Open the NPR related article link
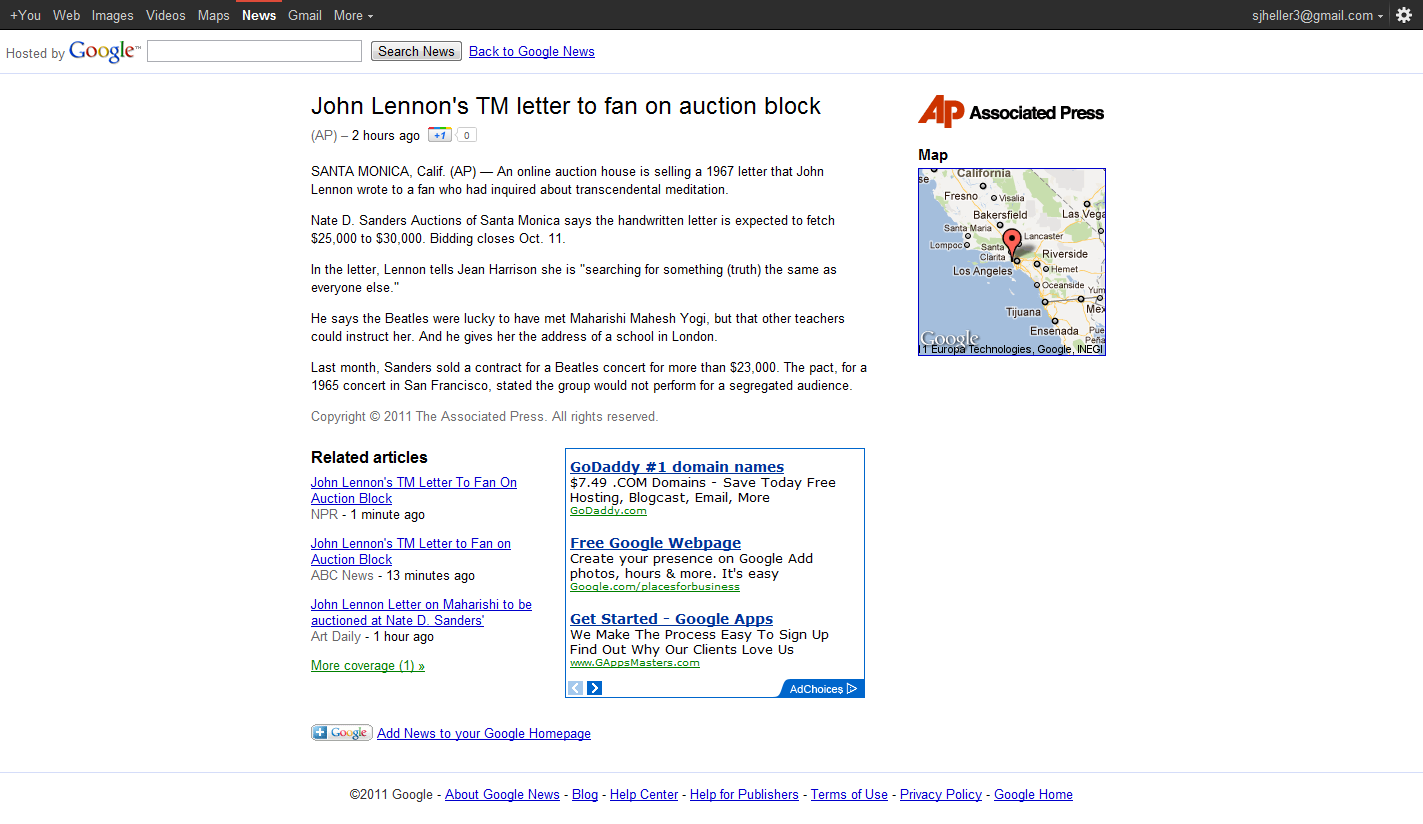Screen dimensions: 1423x824 click(x=414, y=490)
